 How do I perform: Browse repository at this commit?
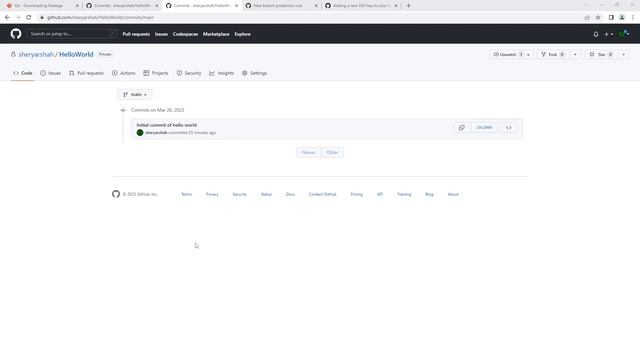click(509, 128)
